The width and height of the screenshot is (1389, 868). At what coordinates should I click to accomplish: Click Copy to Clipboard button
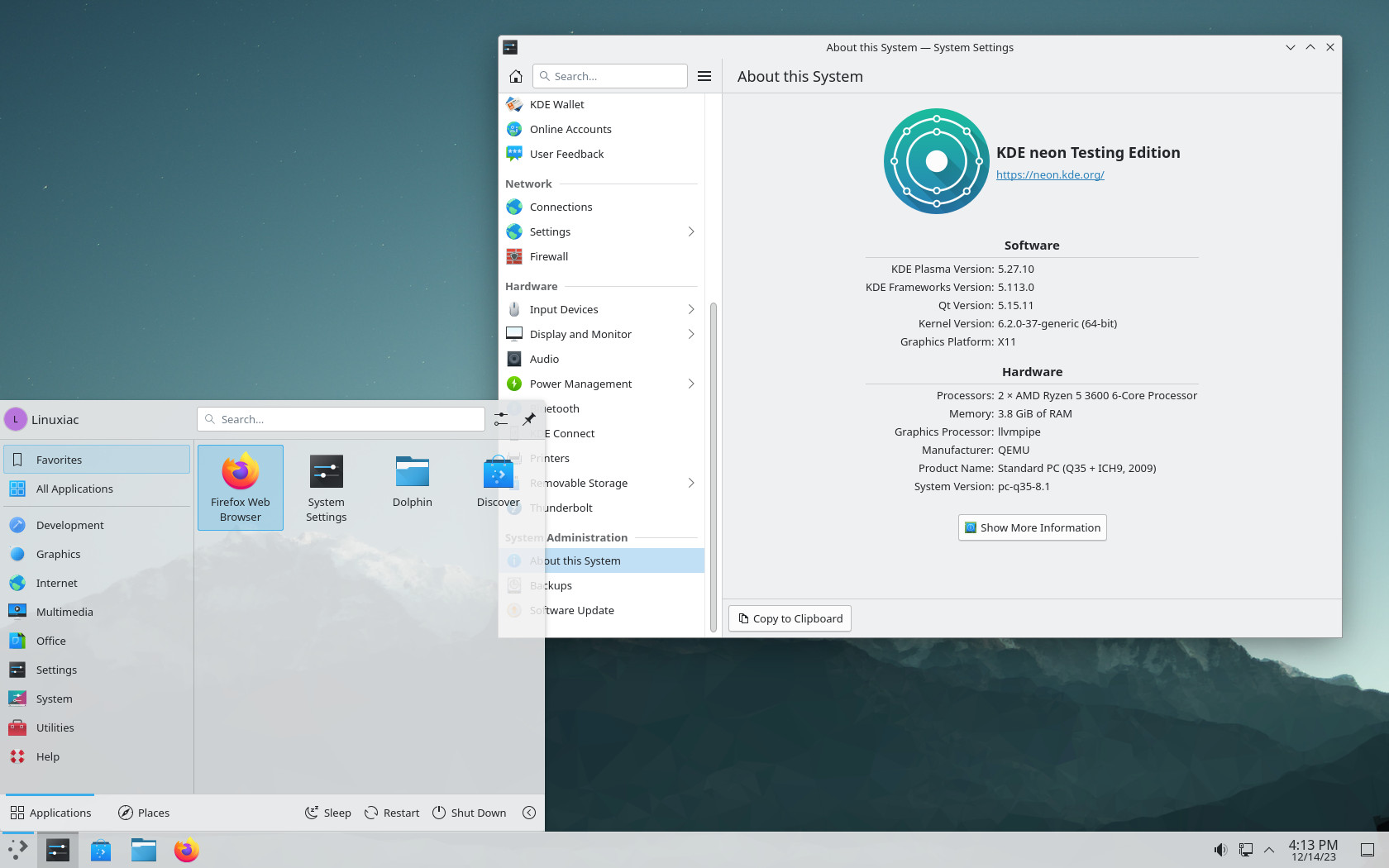pyautogui.click(x=790, y=618)
